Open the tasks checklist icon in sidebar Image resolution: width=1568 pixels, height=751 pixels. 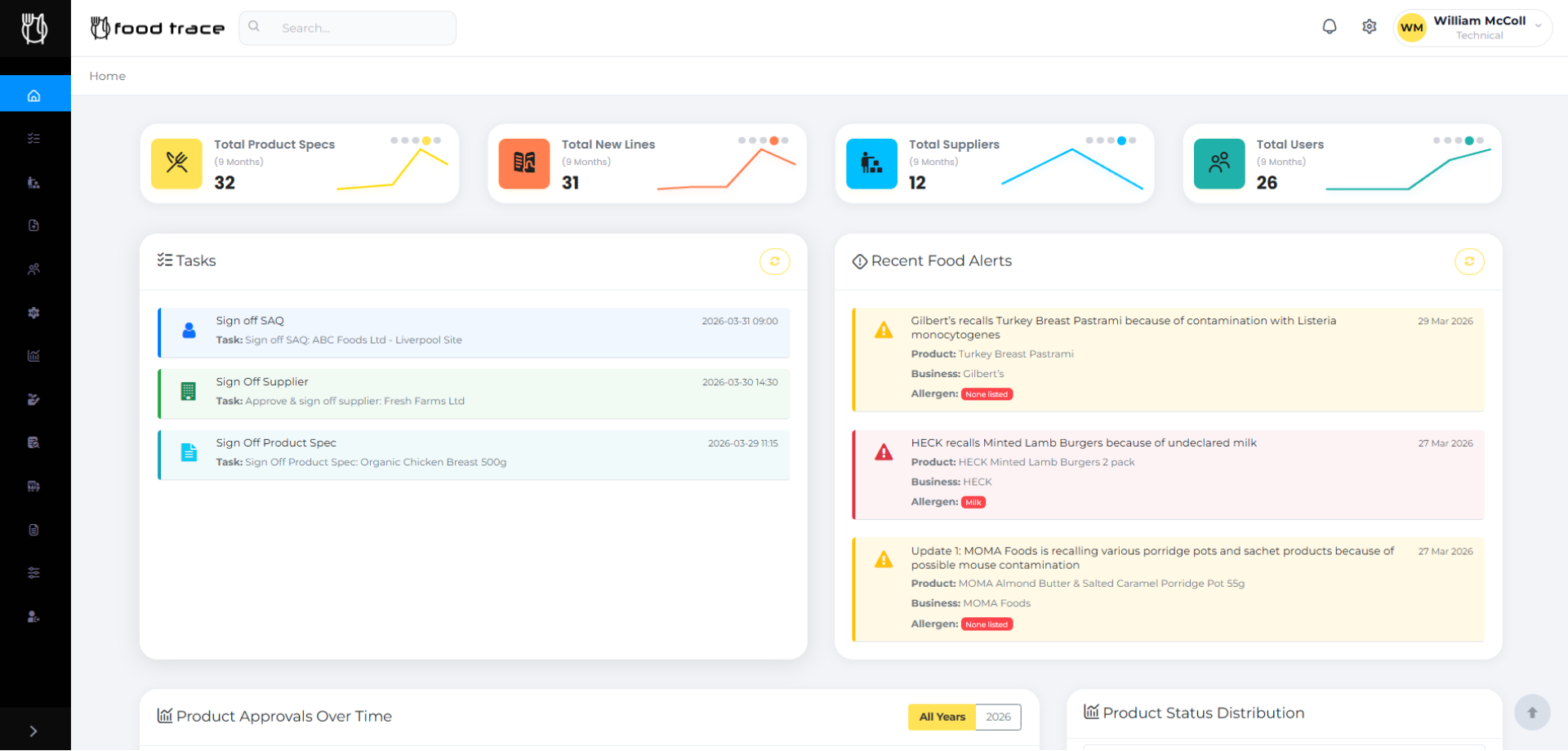click(x=33, y=139)
